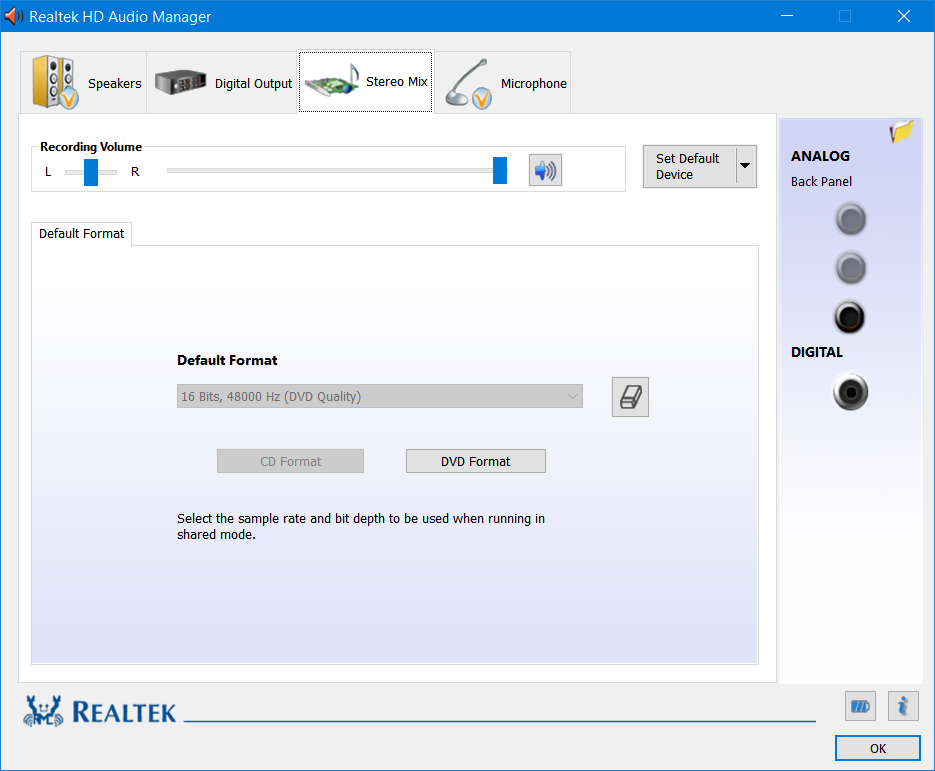
Task: Click the Set Default Device button
Action: pos(689,166)
